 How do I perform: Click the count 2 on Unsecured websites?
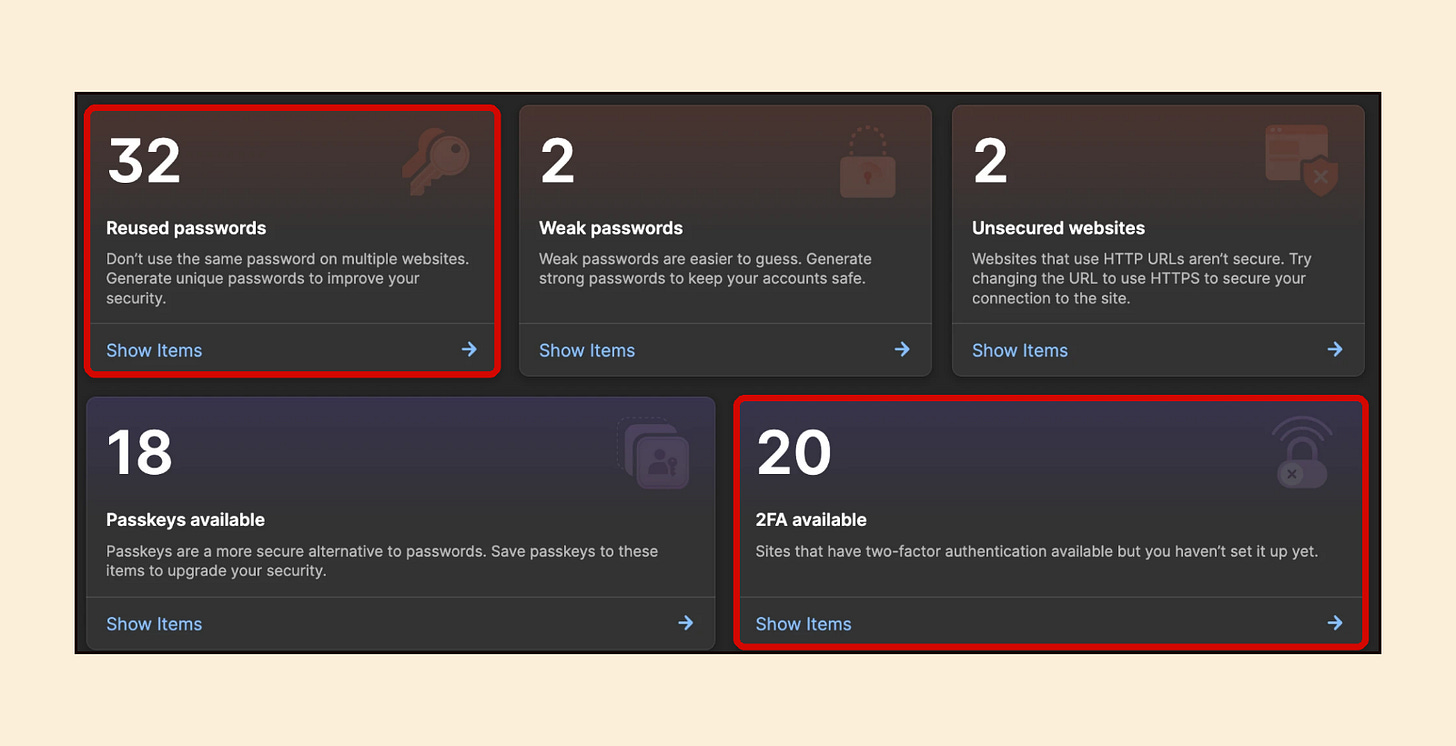click(x=990, y=160)
